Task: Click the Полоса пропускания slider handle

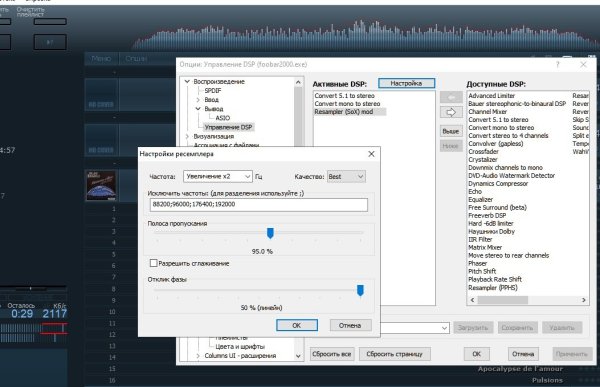Action: [x=270, y=233]
